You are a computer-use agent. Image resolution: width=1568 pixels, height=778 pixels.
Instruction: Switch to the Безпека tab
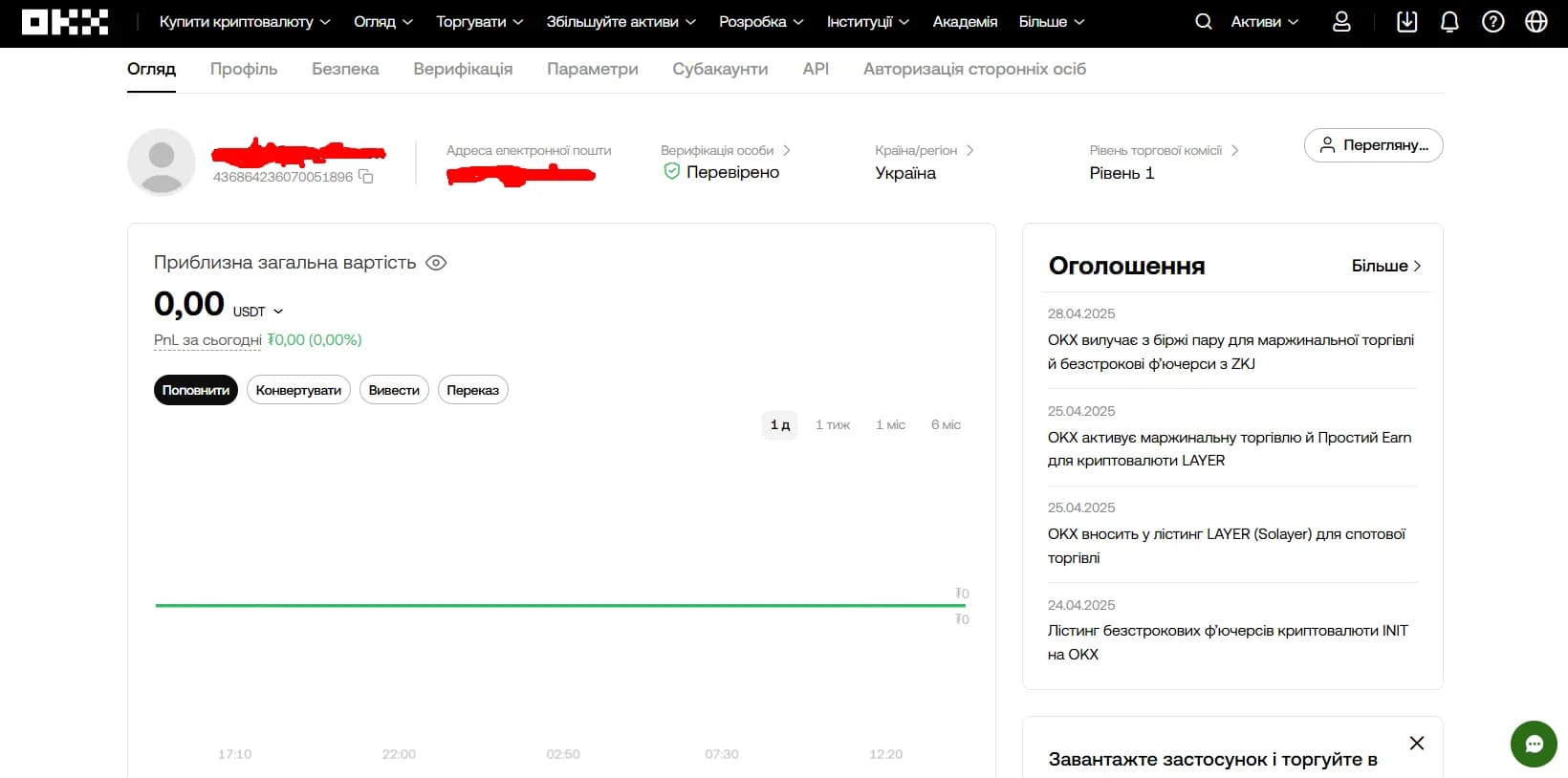click(345, 69)
